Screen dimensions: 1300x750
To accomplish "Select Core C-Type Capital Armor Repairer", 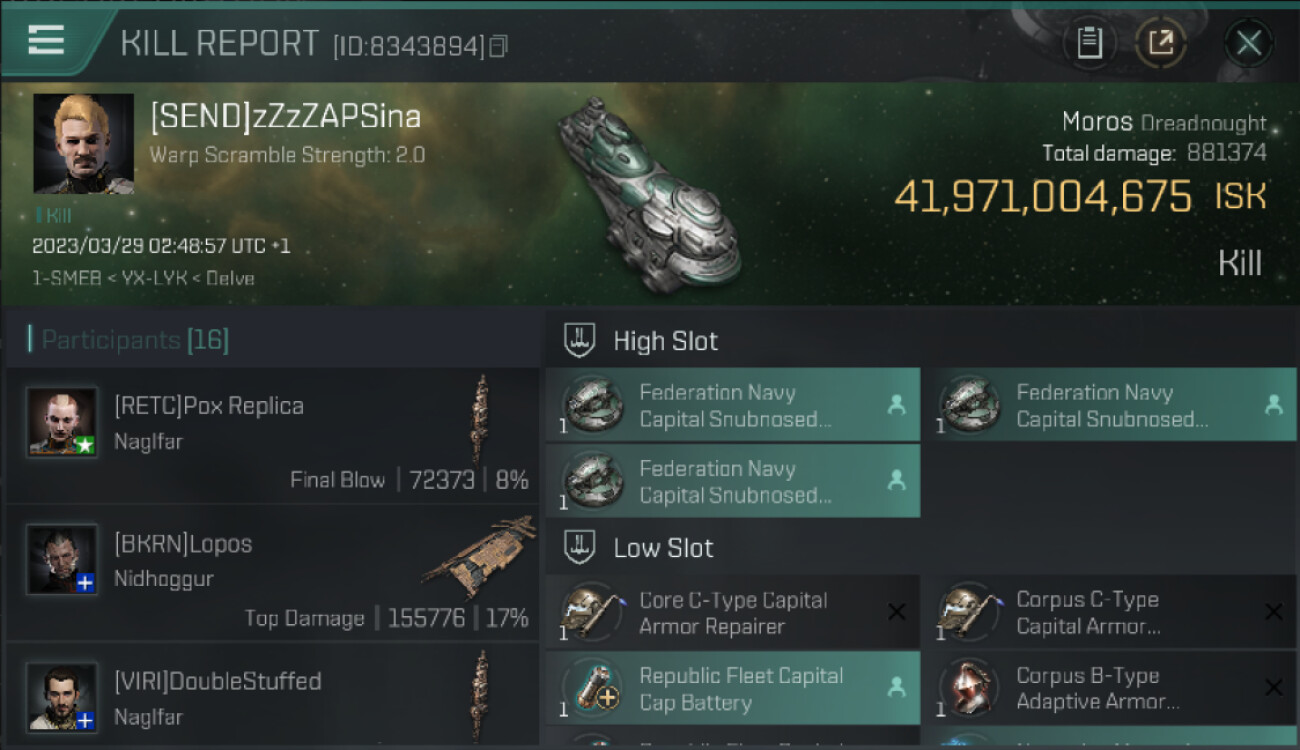I will click(733, 613).
